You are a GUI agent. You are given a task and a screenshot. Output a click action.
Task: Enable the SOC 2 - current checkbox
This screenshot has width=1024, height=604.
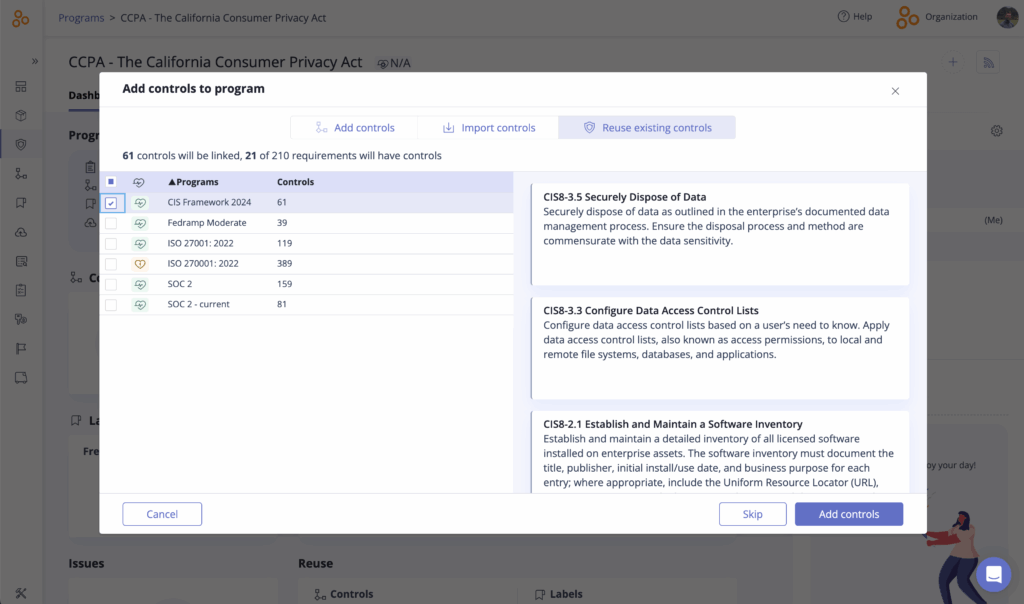(x=111, y=305)
